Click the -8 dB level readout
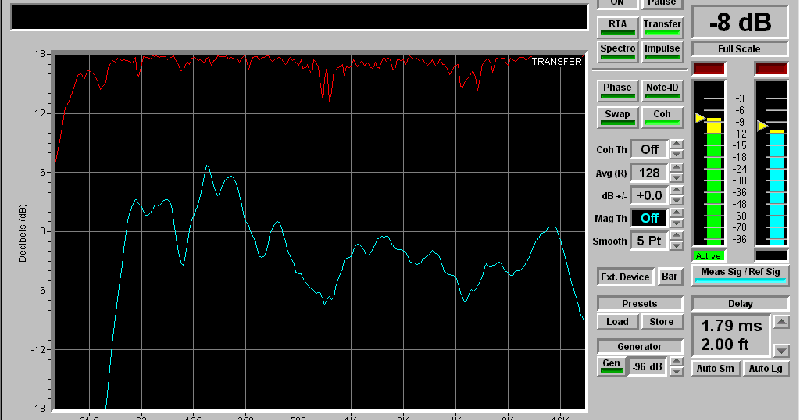Viewport: 800px width, 420px height. (740, 22)
